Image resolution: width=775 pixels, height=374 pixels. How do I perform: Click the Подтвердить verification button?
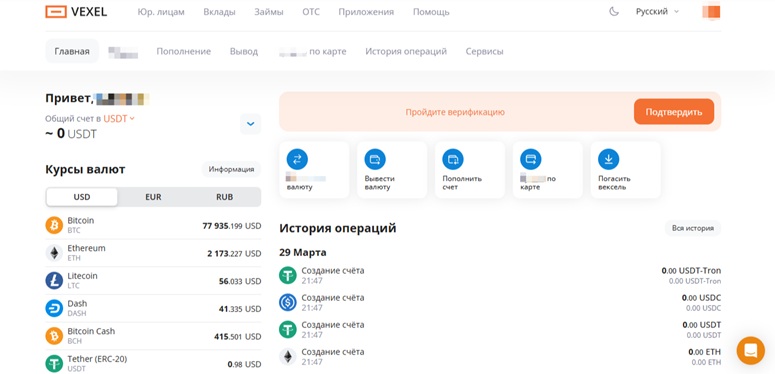pos(674,112)
